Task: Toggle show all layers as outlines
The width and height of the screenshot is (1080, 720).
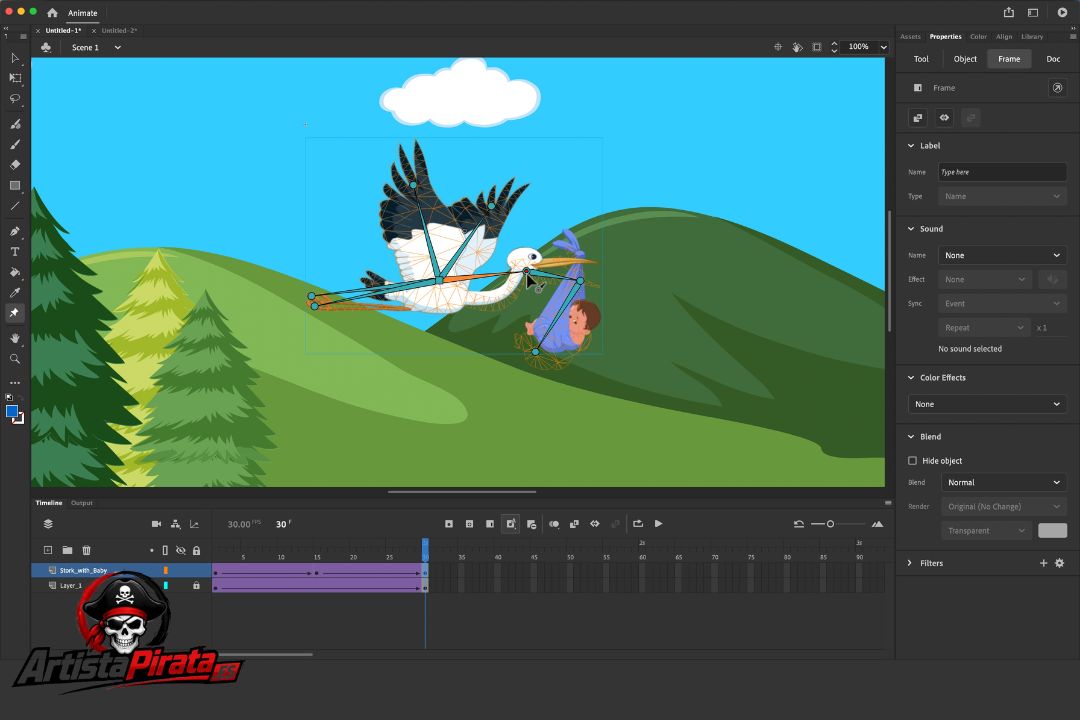Action: coord(165,550)
